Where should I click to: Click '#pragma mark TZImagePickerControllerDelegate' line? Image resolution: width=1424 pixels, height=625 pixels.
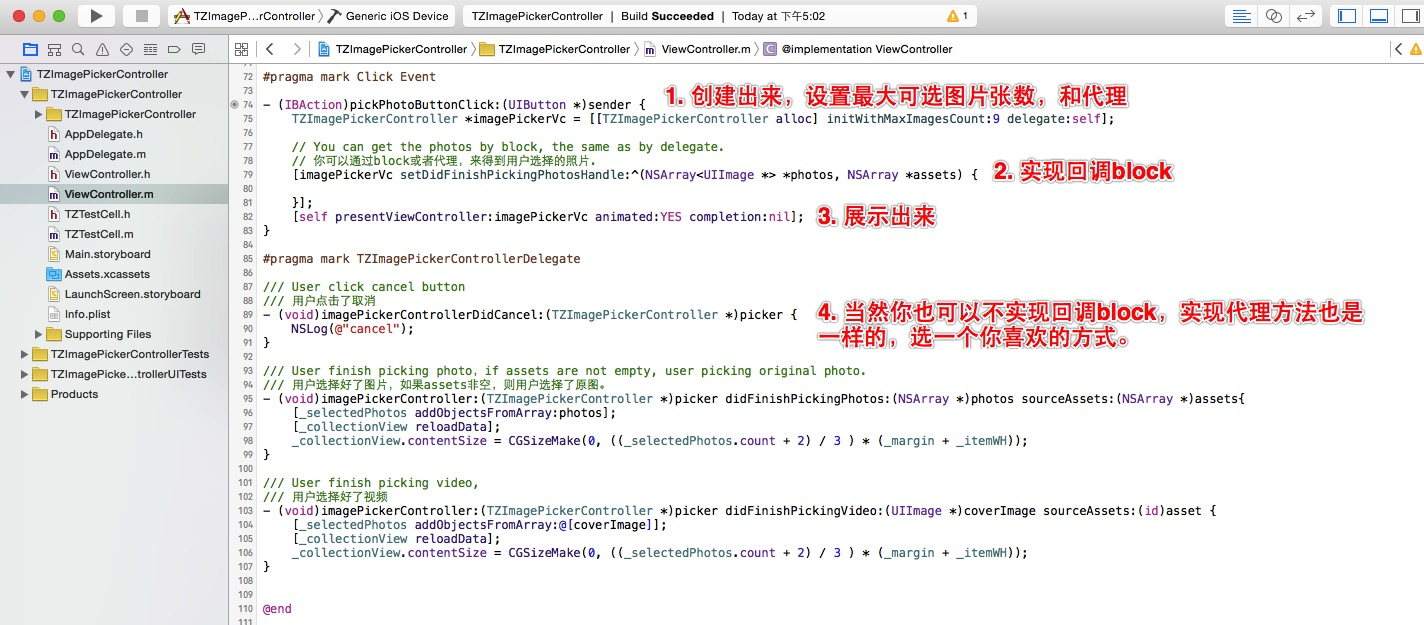[x=422, y=258]
